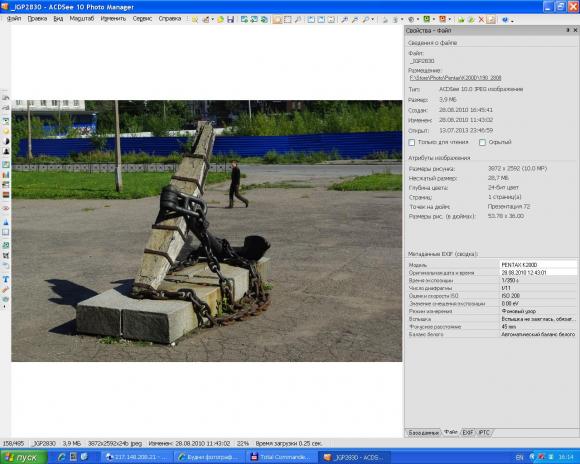Click the пуск Start button

tap(24, 457)
